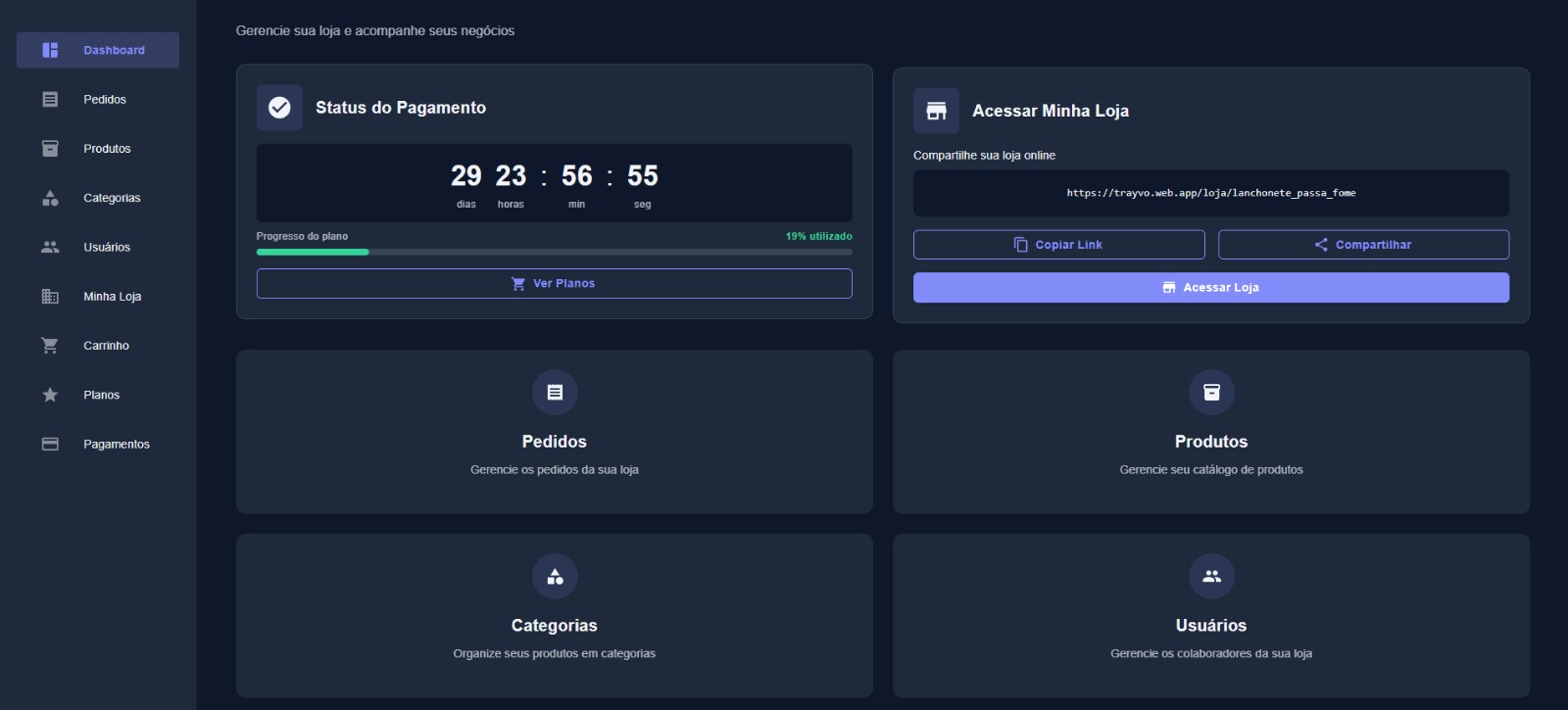This screenshot has height=710, width=1568.
Task: Click the Ver Planos button
Action: (555, 283)
